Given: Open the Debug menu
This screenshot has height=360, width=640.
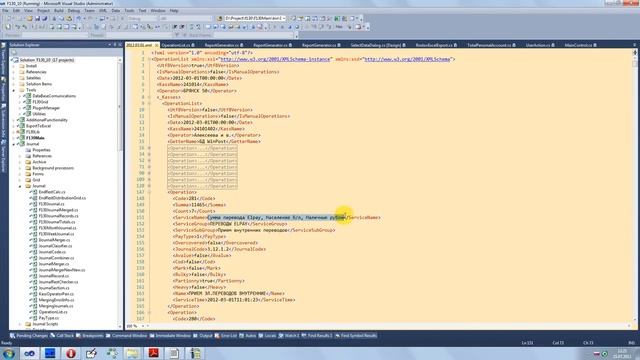Looking at the screenshot, I should click(x=74, y=11).
